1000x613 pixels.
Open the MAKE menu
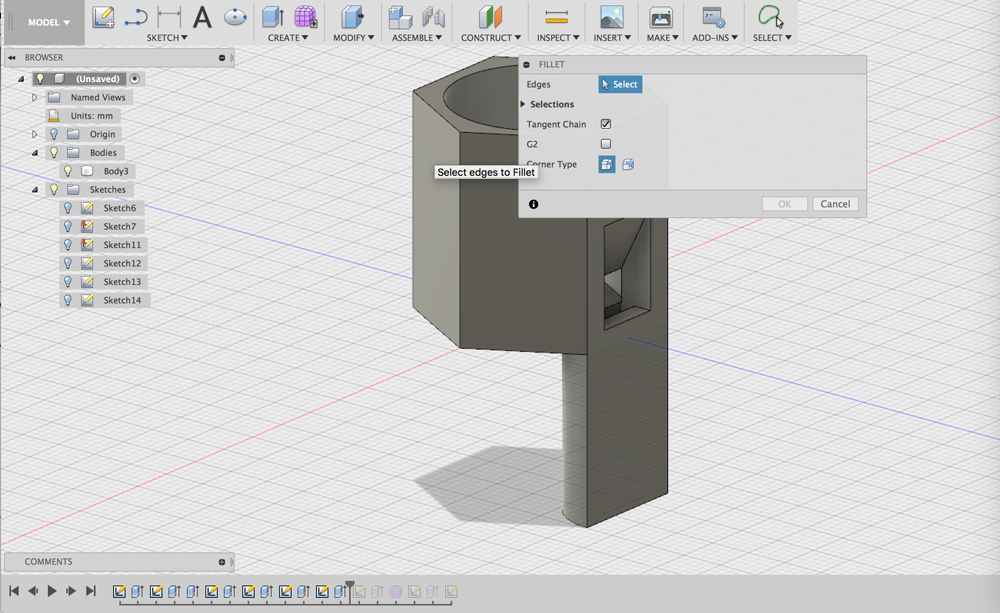(663, 38)
